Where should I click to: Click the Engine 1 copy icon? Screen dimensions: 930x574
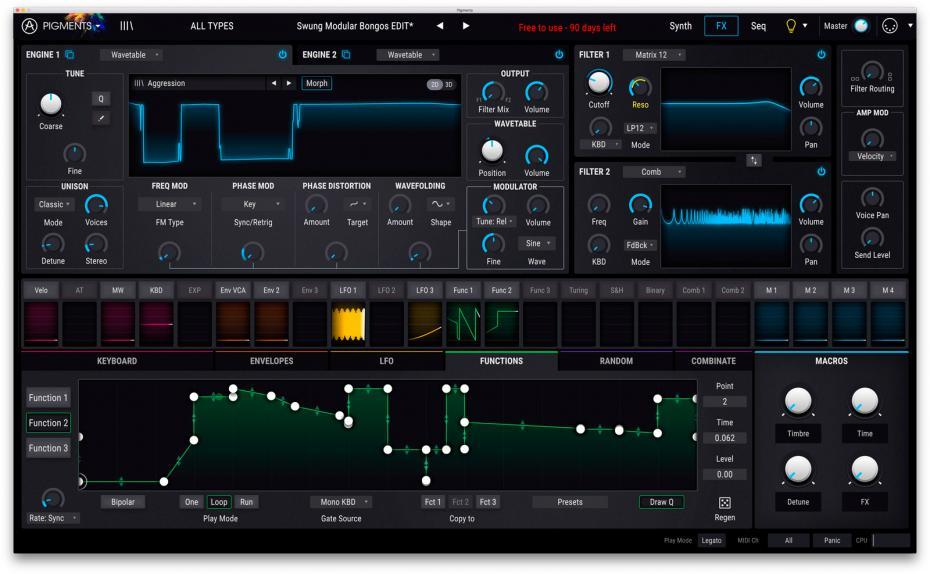pos(70,54)
